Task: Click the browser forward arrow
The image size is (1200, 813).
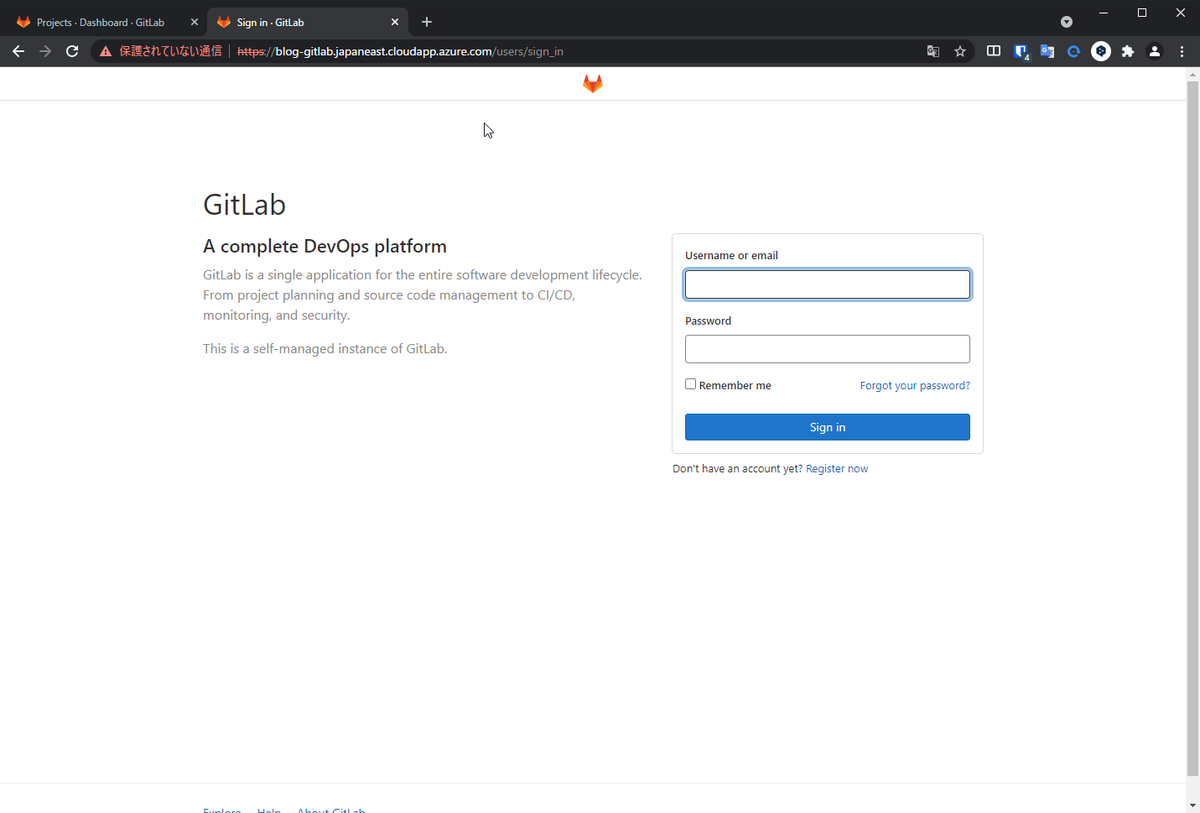Action: coord(45,51)
